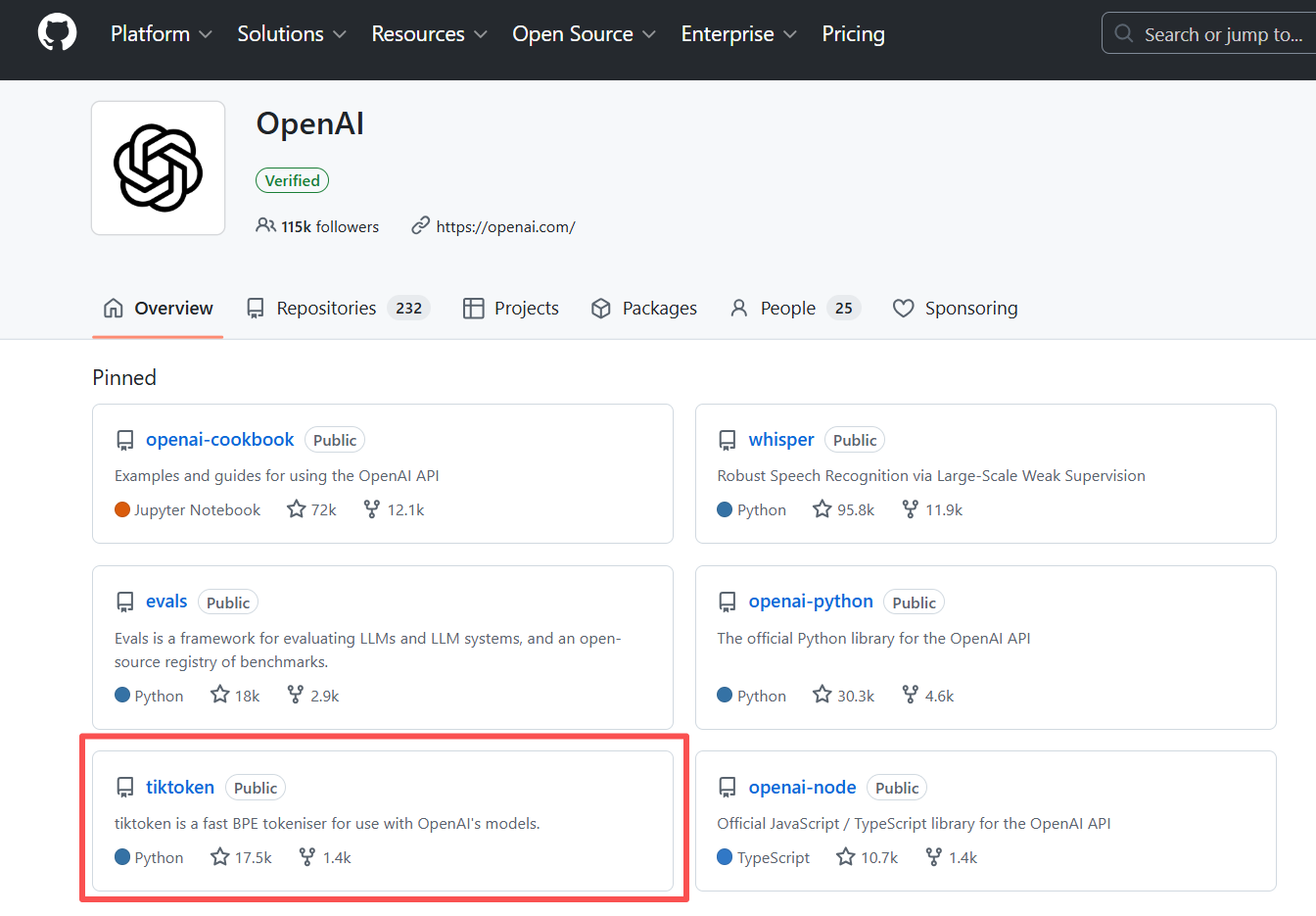1316x916 pixels.
Task: Click the People person icon
Action: pyautogui.click(x=739, y=308)
